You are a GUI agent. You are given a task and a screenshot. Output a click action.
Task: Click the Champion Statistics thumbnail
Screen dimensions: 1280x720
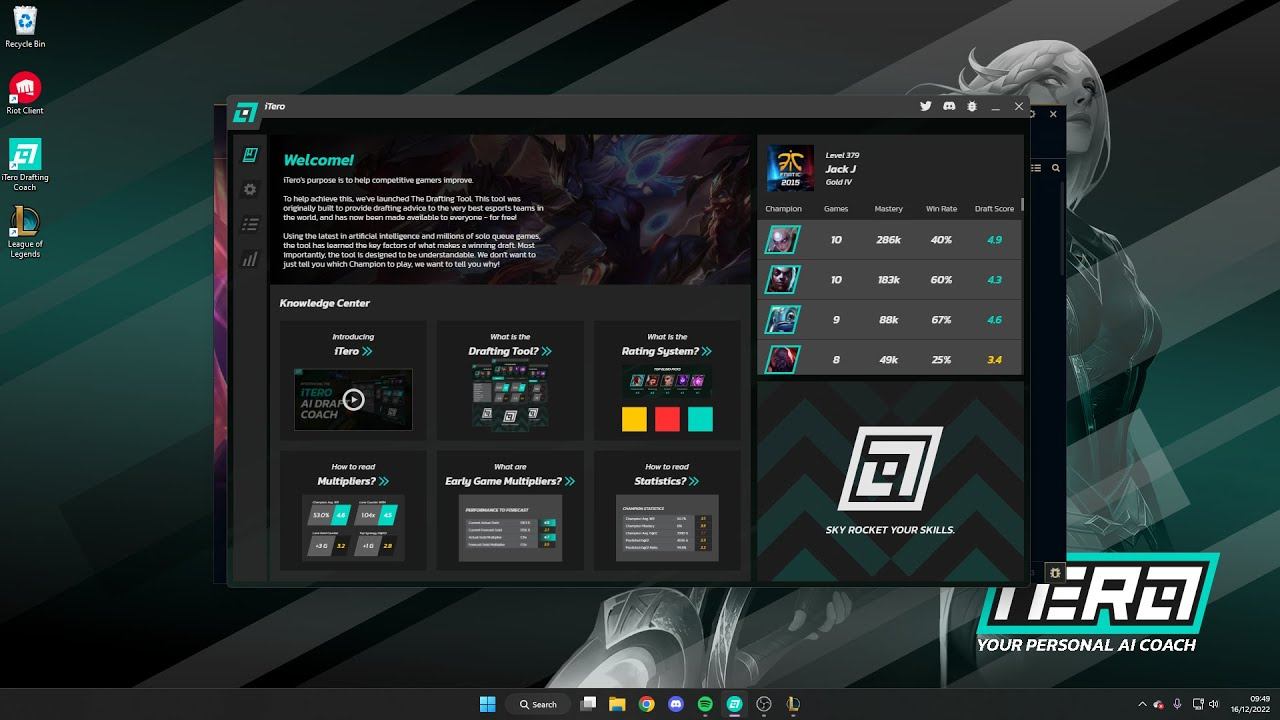point(667,528)
